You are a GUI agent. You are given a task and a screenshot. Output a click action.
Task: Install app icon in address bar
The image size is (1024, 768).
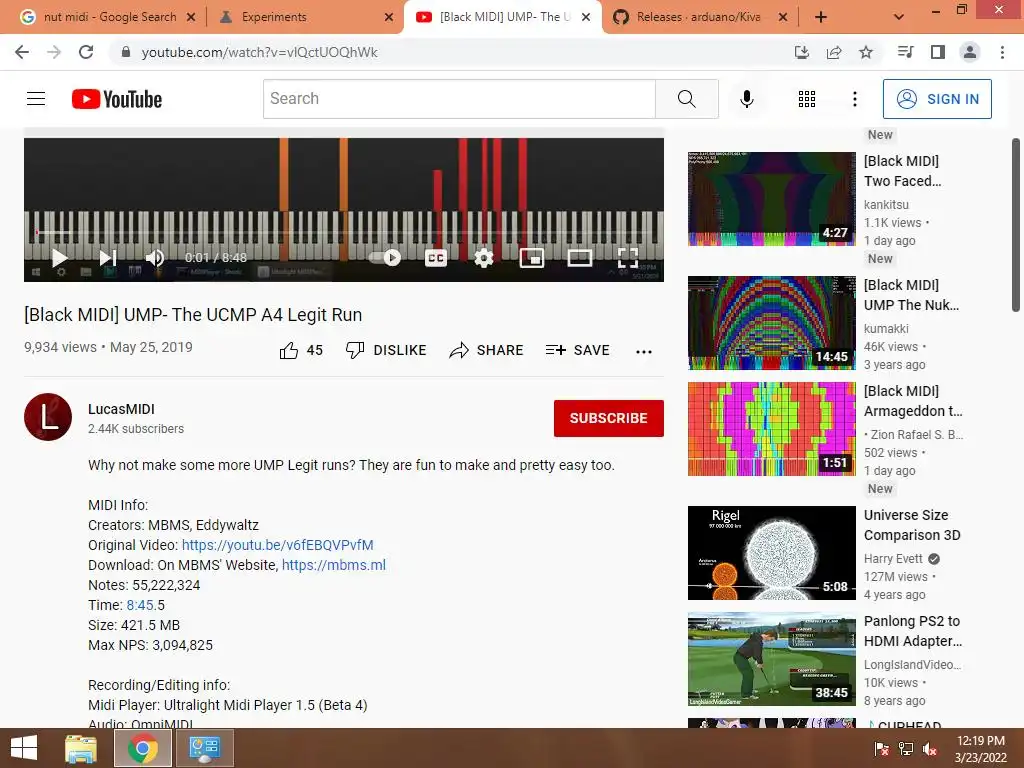pos(802,52)
